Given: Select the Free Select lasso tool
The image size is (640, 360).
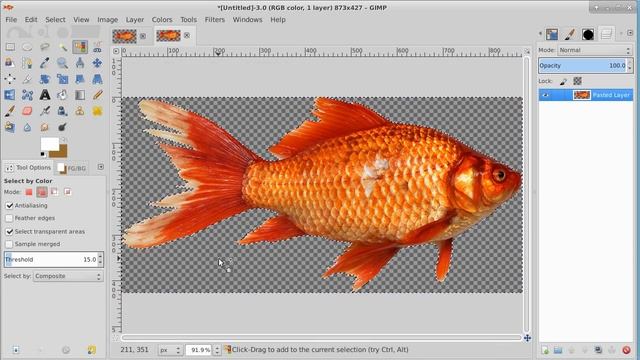Looking at the screenshot, I should (x=45, y=47).
